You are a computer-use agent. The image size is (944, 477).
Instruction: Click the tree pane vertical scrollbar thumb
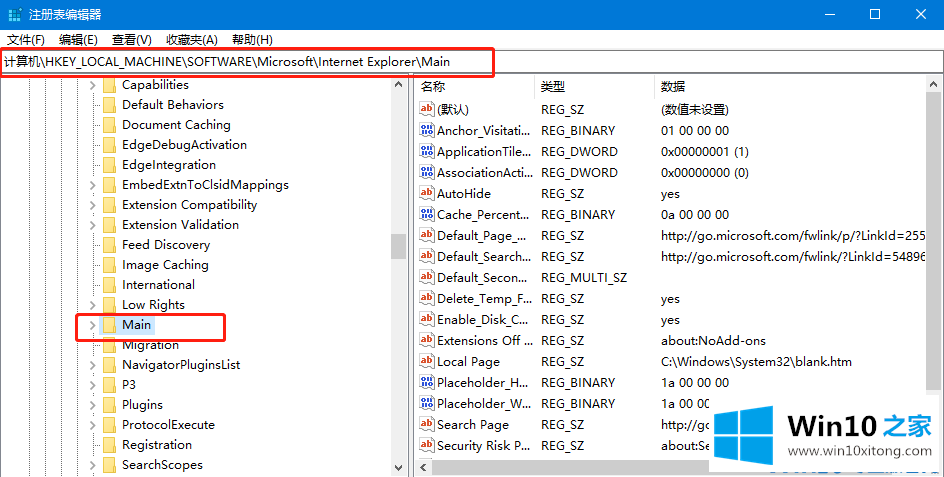[399, 246]
